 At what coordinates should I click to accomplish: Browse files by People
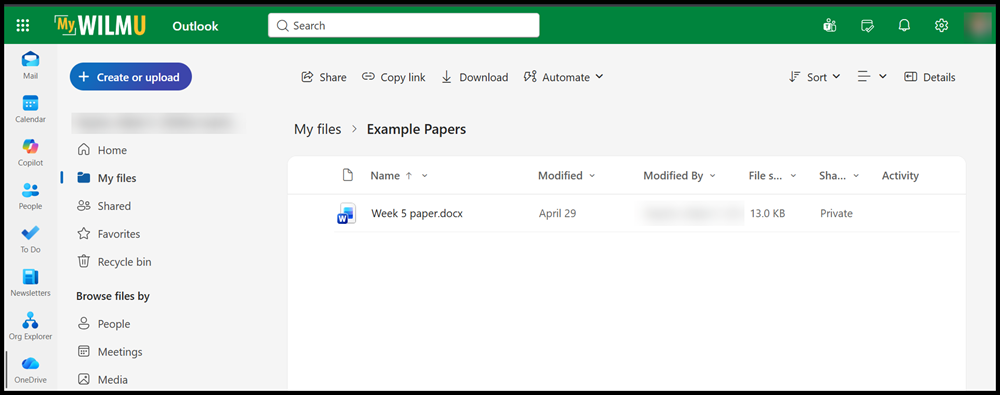pyautogui.click(x=104, y=324)
